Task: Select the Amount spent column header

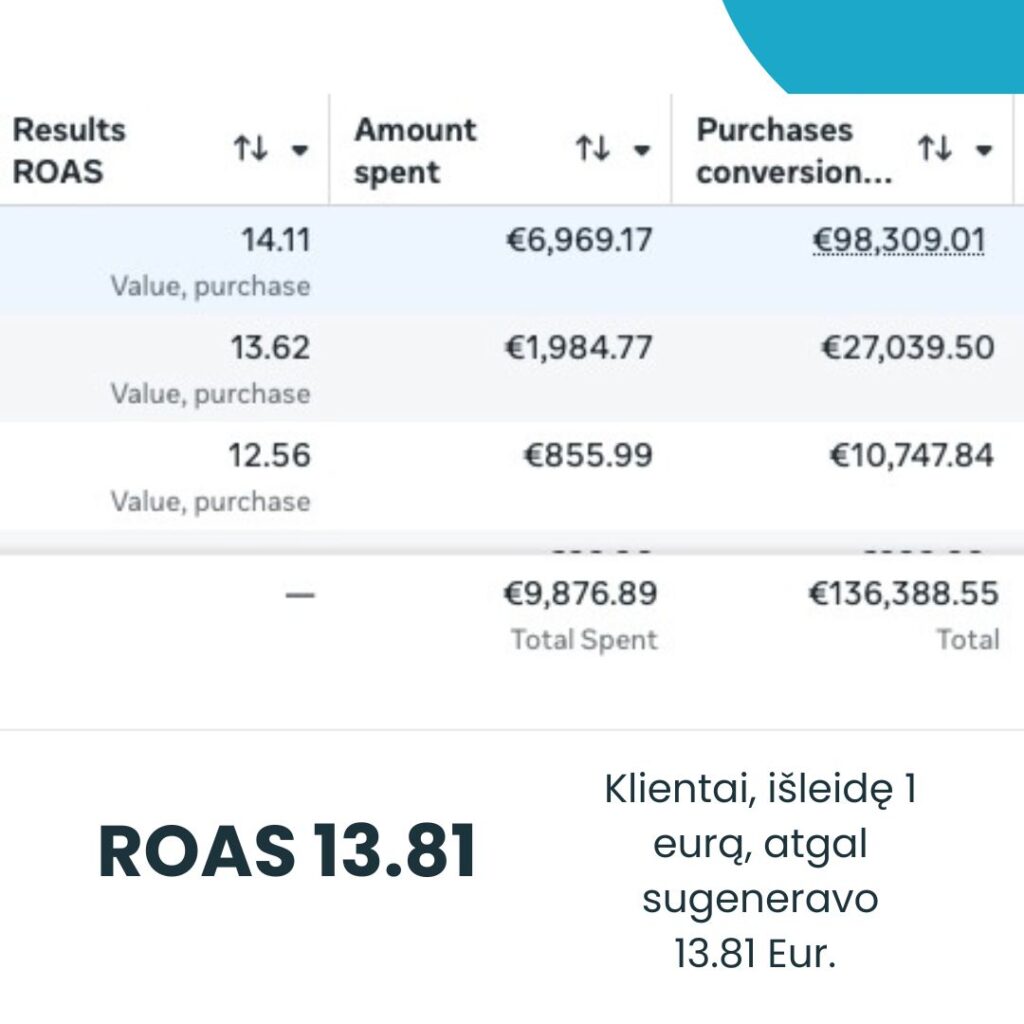Action: click(x=415, y=150)
